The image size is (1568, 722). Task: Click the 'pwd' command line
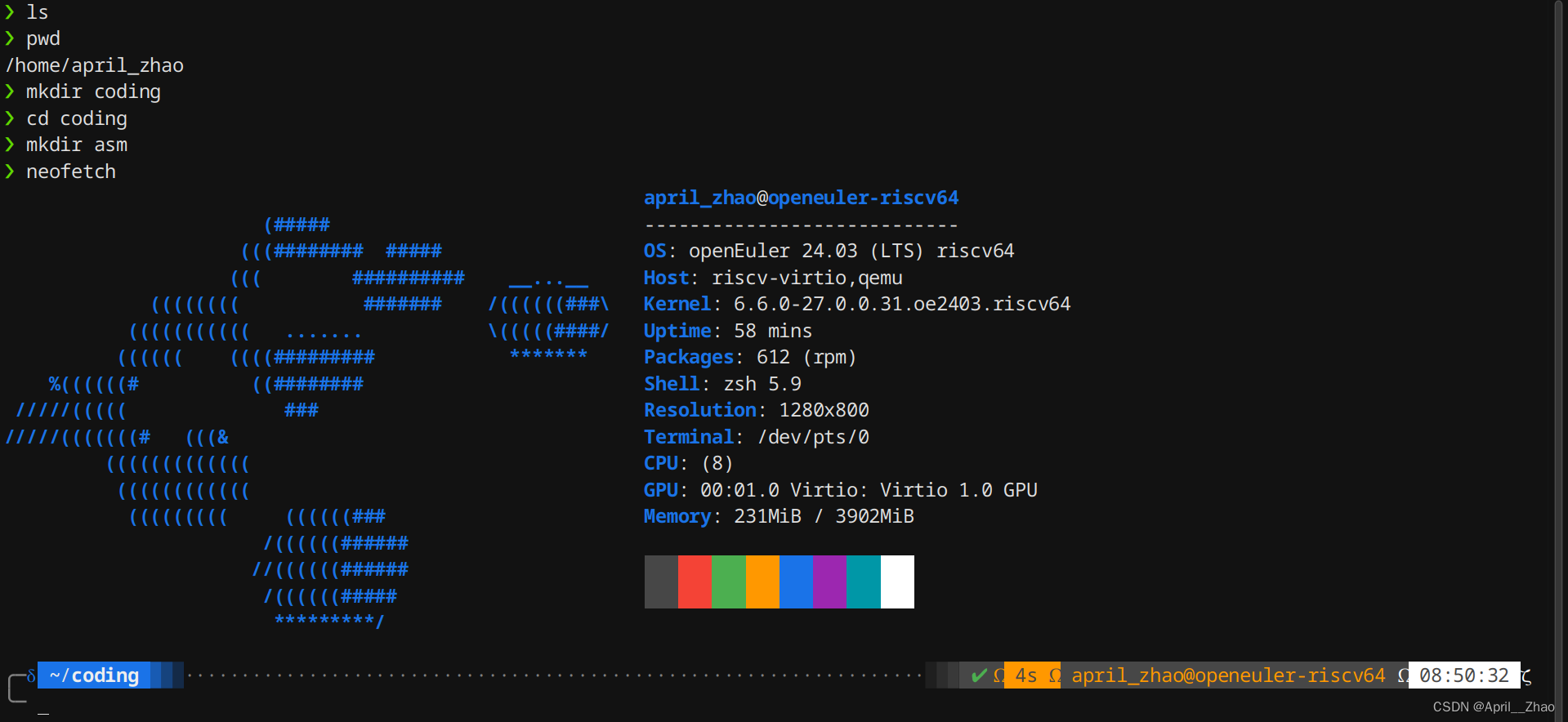click(x=33, y=38)
